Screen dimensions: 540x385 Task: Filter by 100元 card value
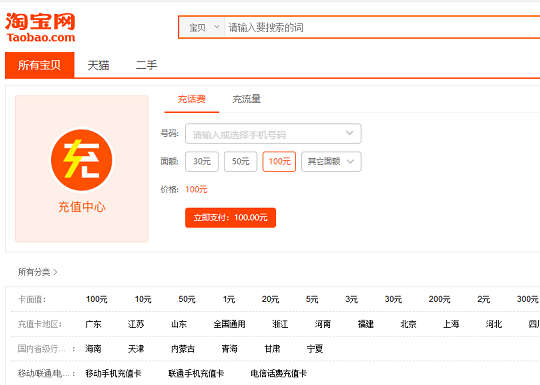pos(97,299)
